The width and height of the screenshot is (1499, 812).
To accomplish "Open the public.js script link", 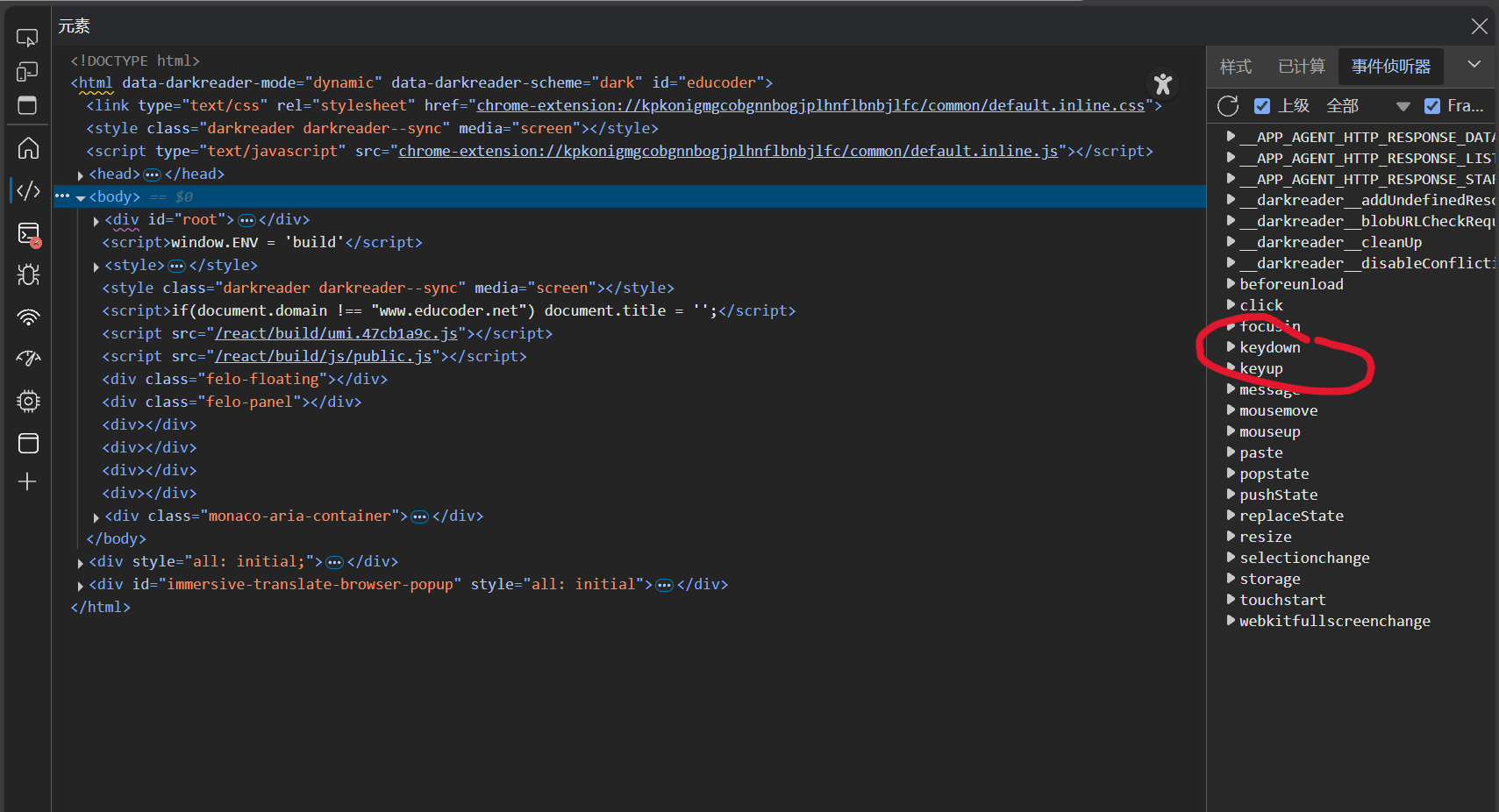I will (x=324, y=356).
